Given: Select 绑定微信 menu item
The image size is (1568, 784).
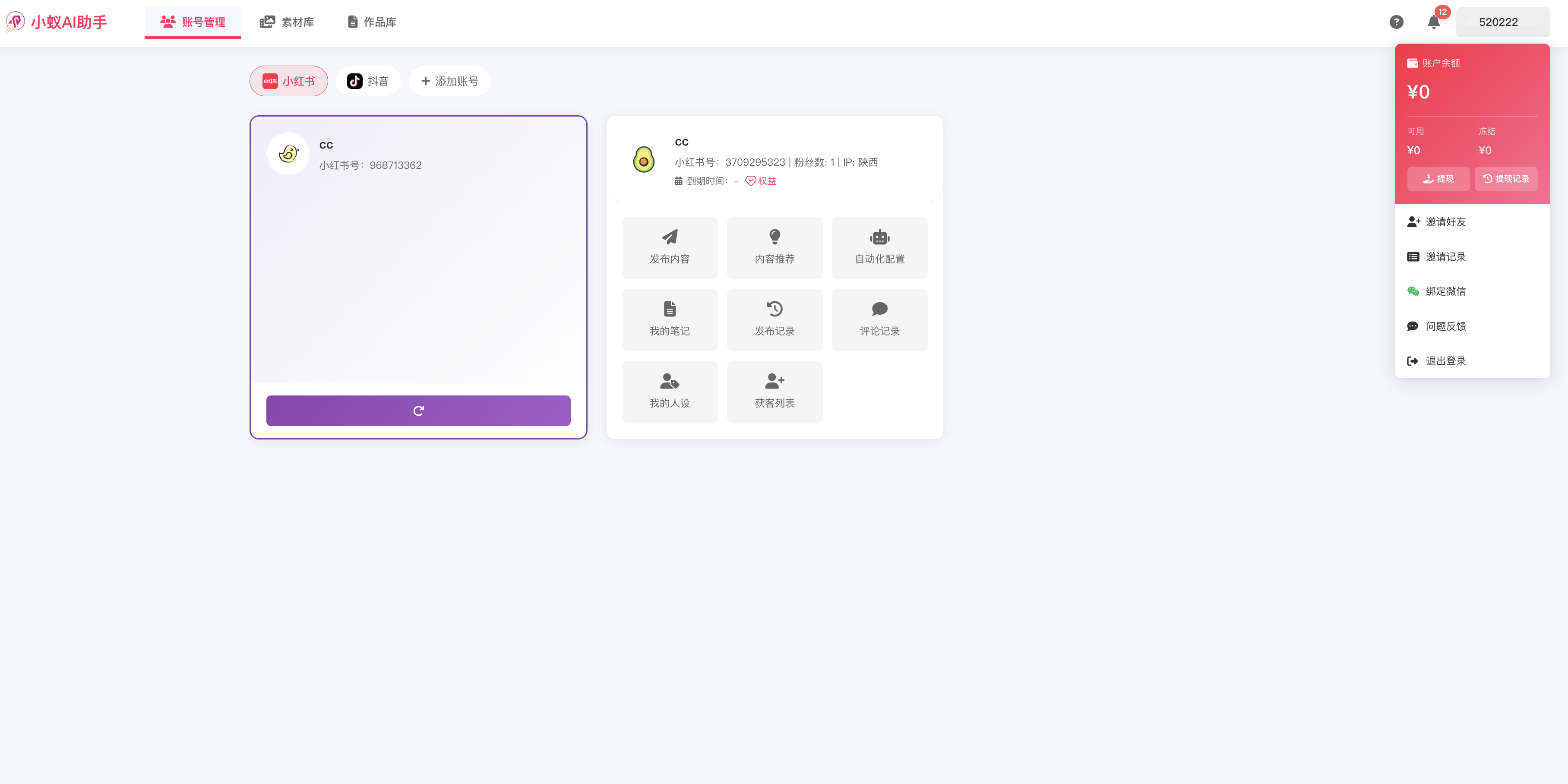Looking at the screenshot, I should point(1472,291).
